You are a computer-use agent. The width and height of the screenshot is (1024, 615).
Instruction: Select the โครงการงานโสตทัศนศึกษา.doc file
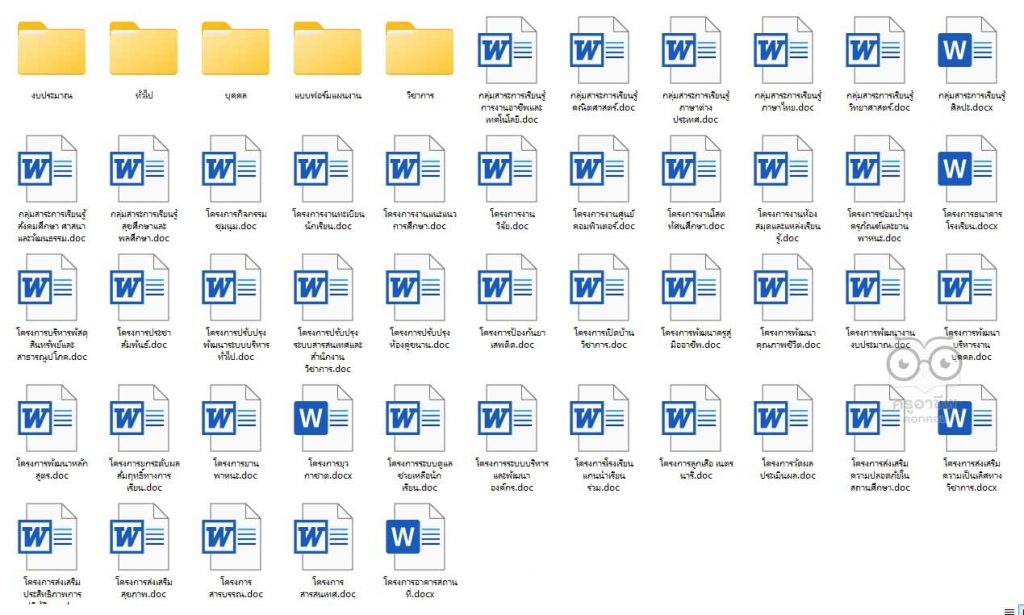click(x=692, y=168)
